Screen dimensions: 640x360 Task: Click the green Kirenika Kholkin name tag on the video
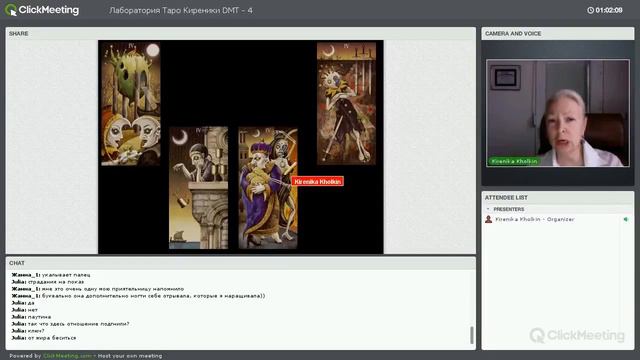coord(514,161)
